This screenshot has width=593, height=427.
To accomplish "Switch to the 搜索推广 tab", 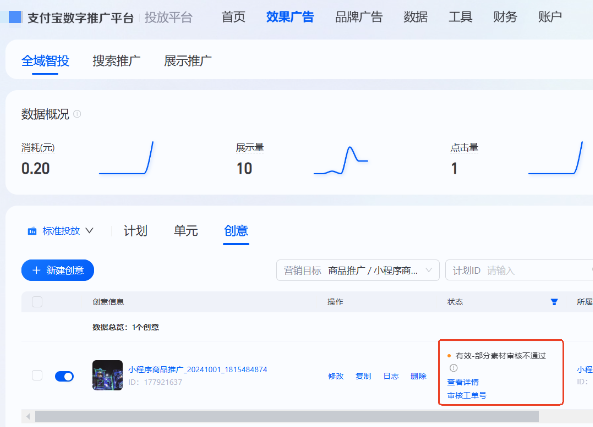I will pos(116,61).
